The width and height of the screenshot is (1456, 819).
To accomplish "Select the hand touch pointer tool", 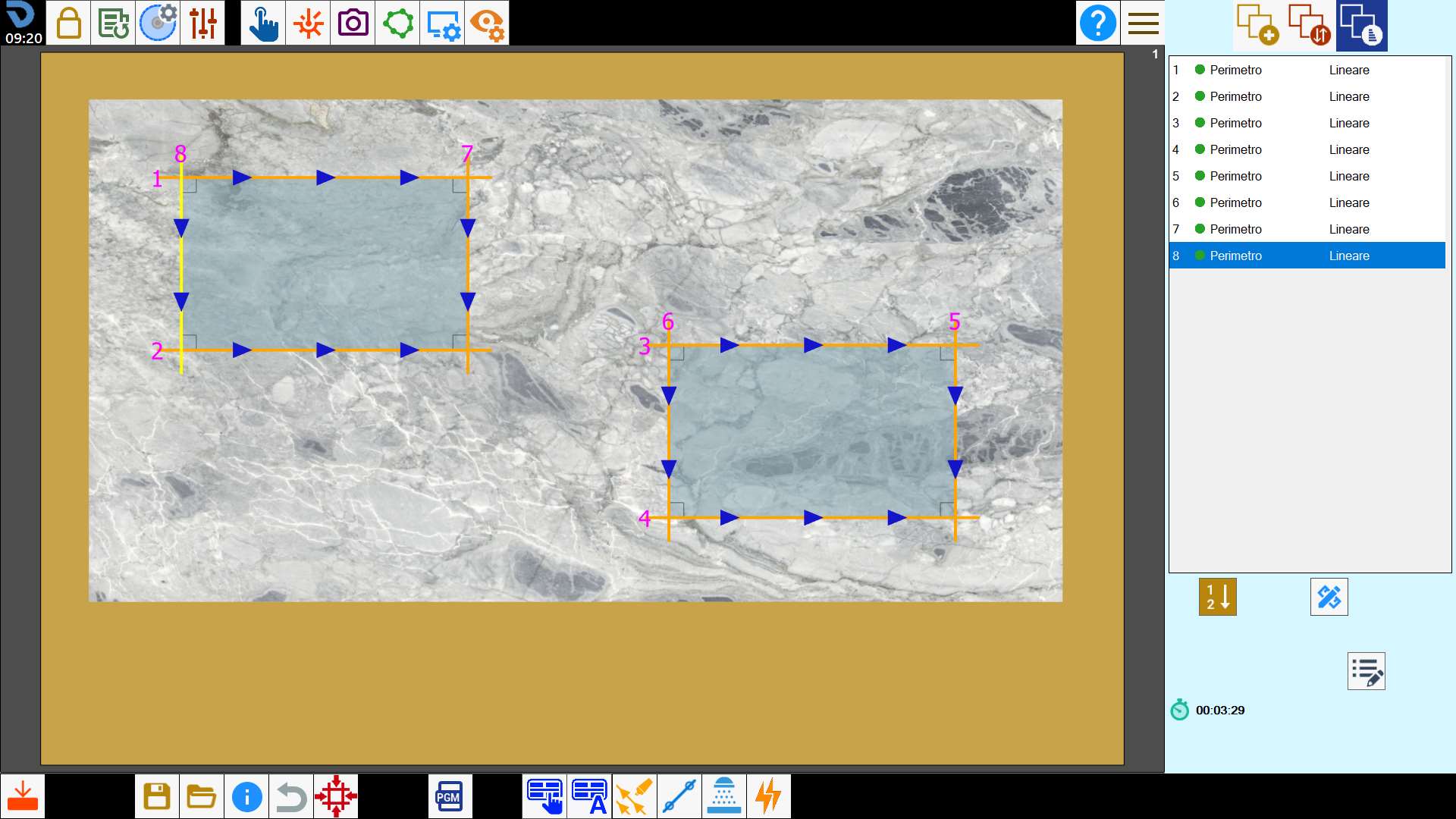I will (263, 23).
